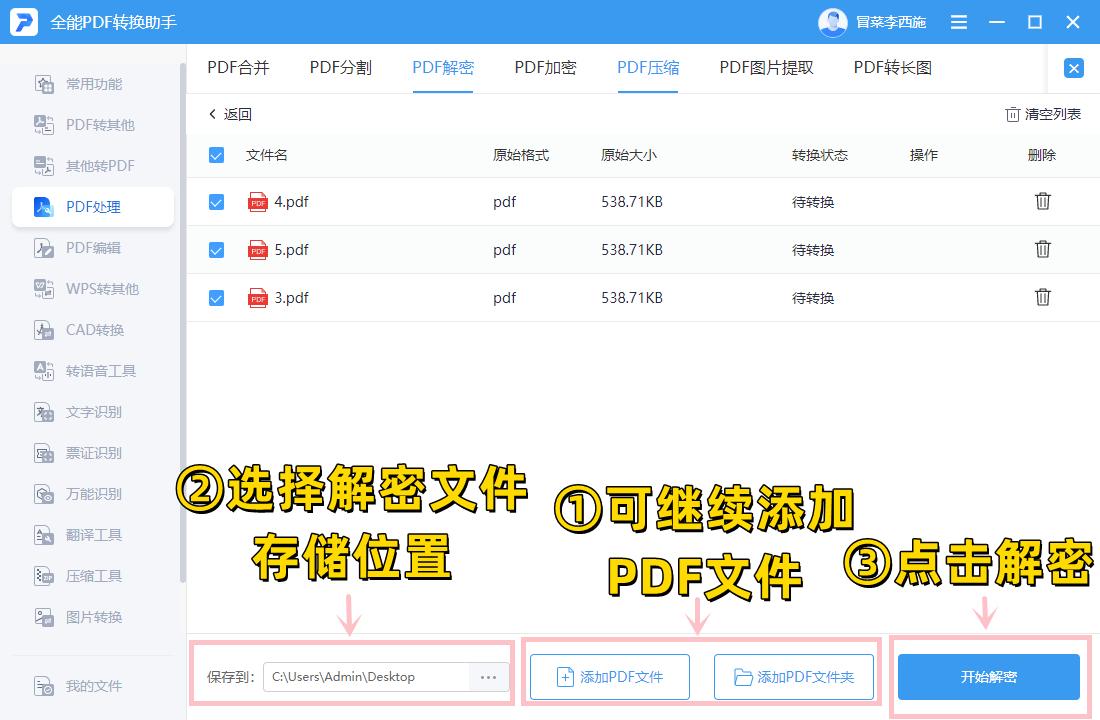This screenshot has width=1100, height=720.
Task: Click the username 冒菜李西施
Action: point(891,22)
